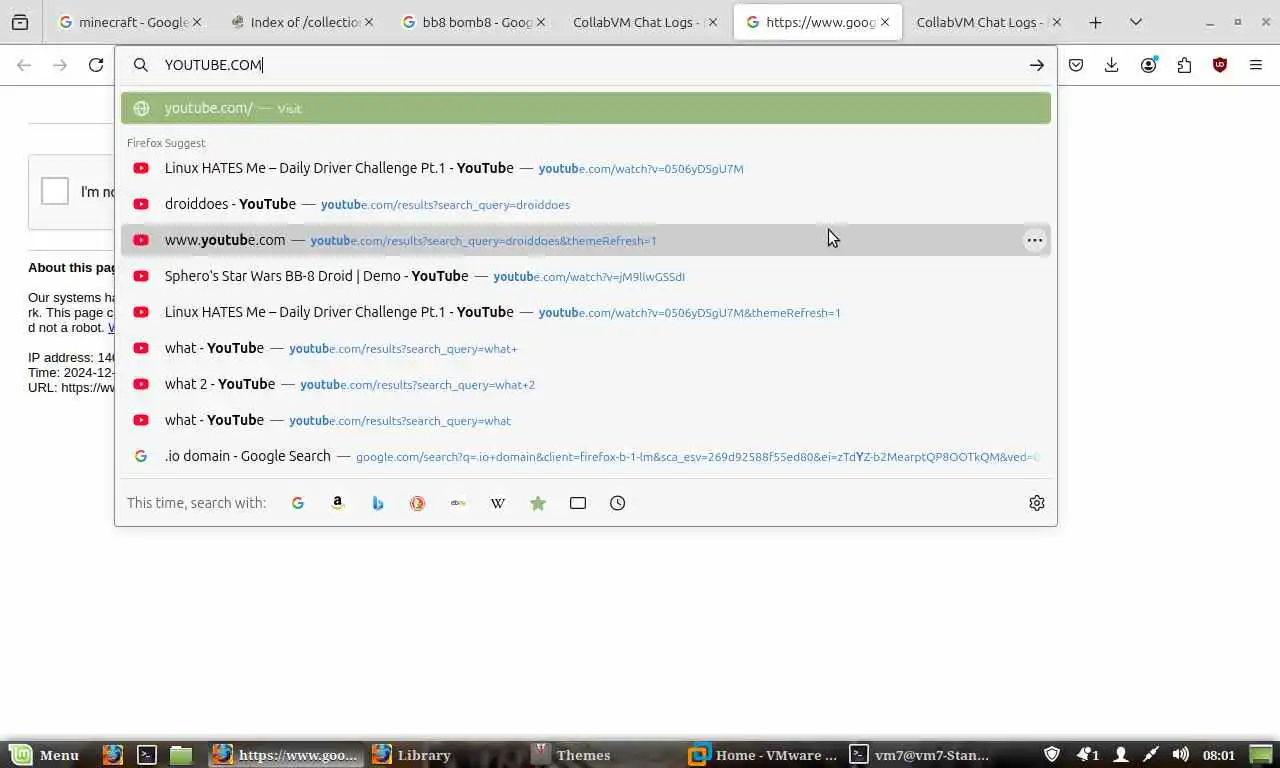Open the Firefox account icon
Image resolution: width=1280 pixels, height=768 pixels.
pyautogui.click(x=1148, y=65)
